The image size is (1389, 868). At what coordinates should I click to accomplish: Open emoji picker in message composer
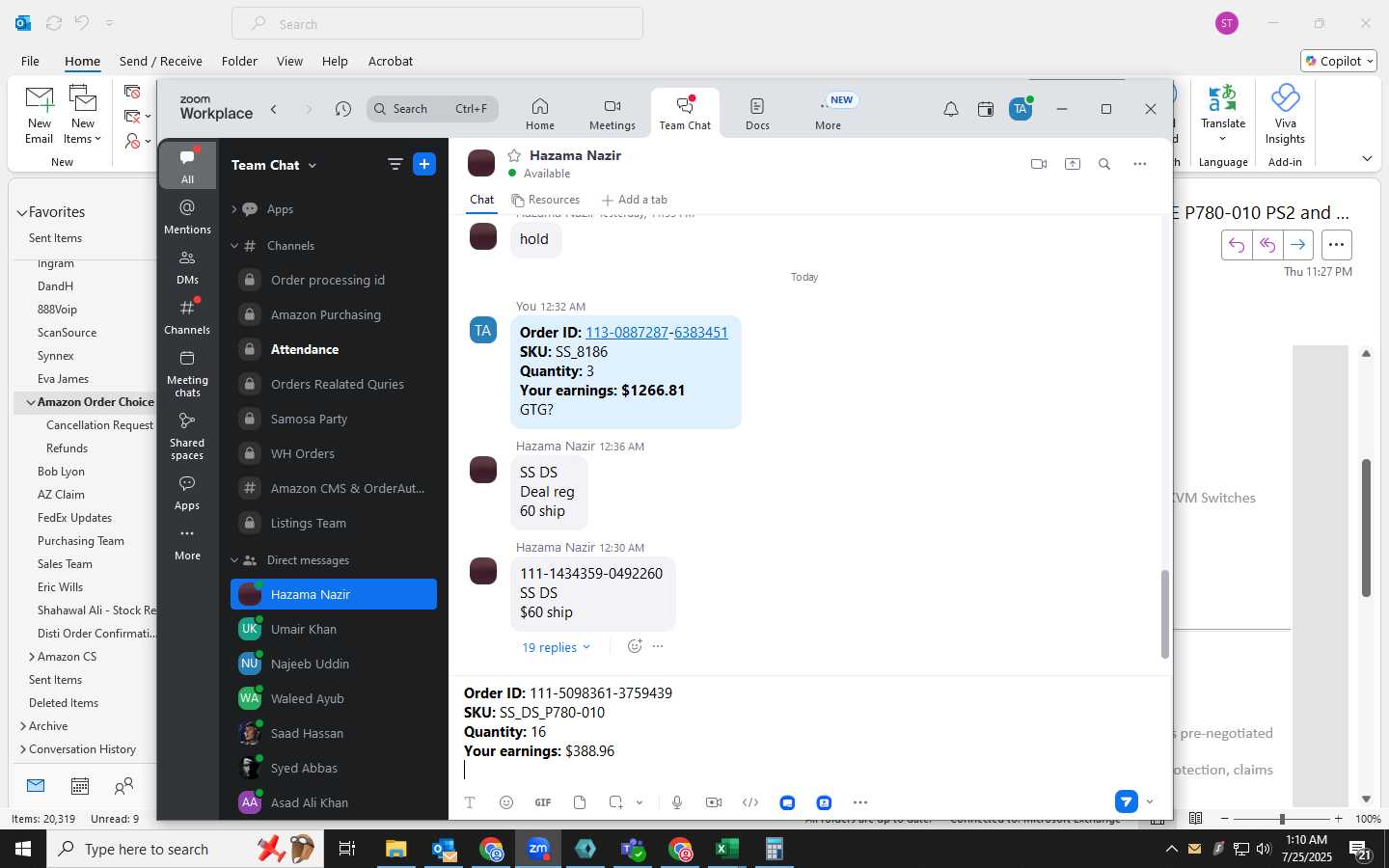click(x=506, y=802)
